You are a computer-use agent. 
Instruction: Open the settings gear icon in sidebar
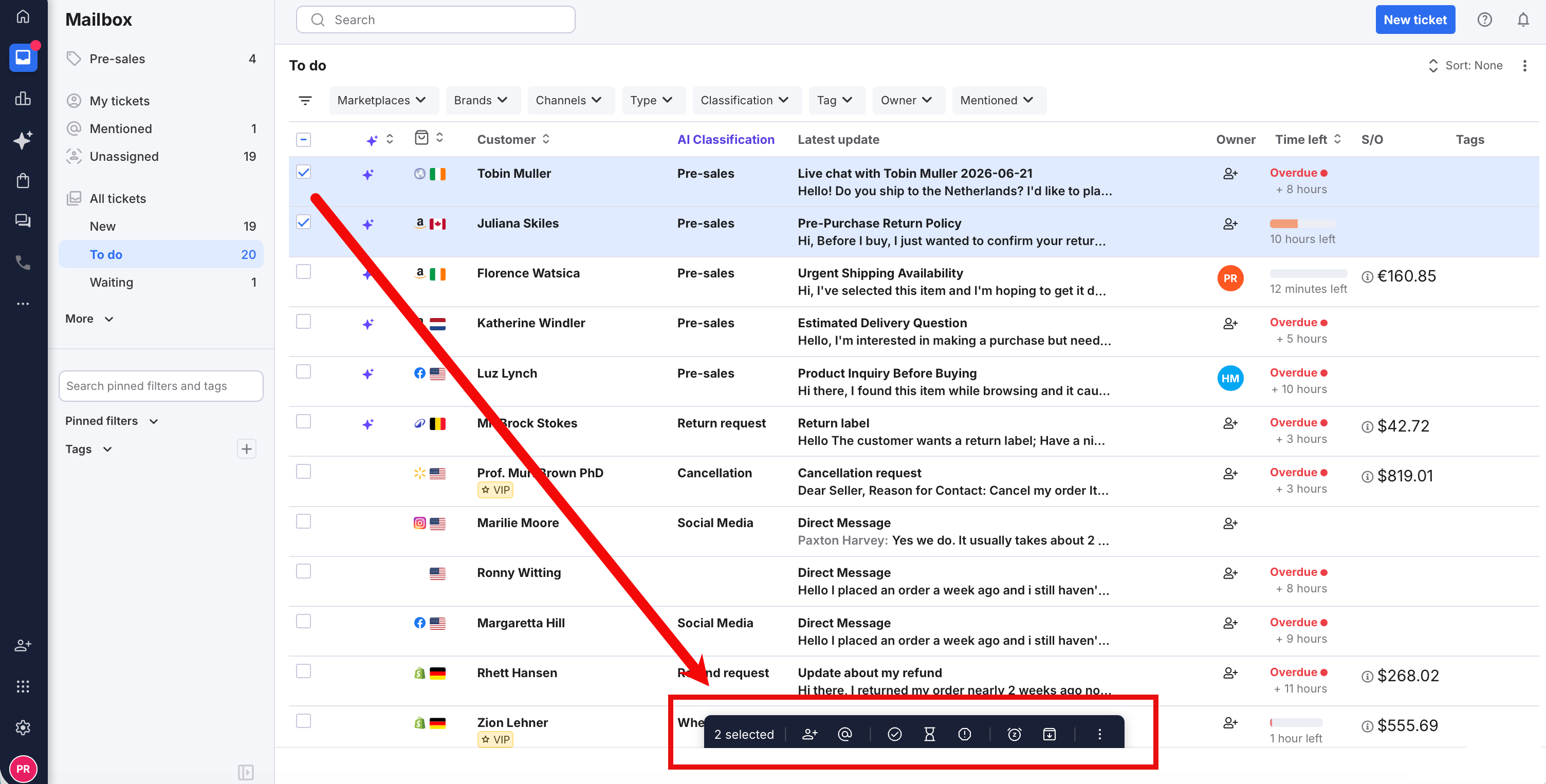coord(23,727)
